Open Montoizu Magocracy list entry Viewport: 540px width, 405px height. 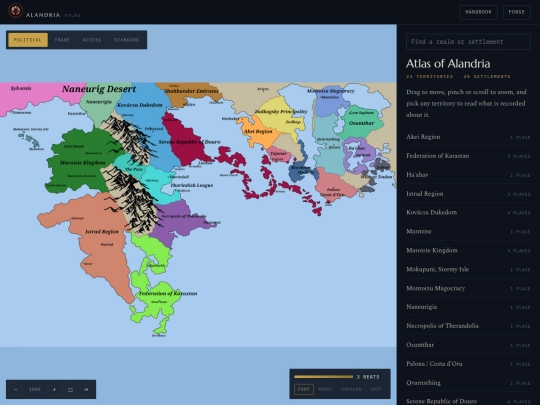tap(468, 288)
